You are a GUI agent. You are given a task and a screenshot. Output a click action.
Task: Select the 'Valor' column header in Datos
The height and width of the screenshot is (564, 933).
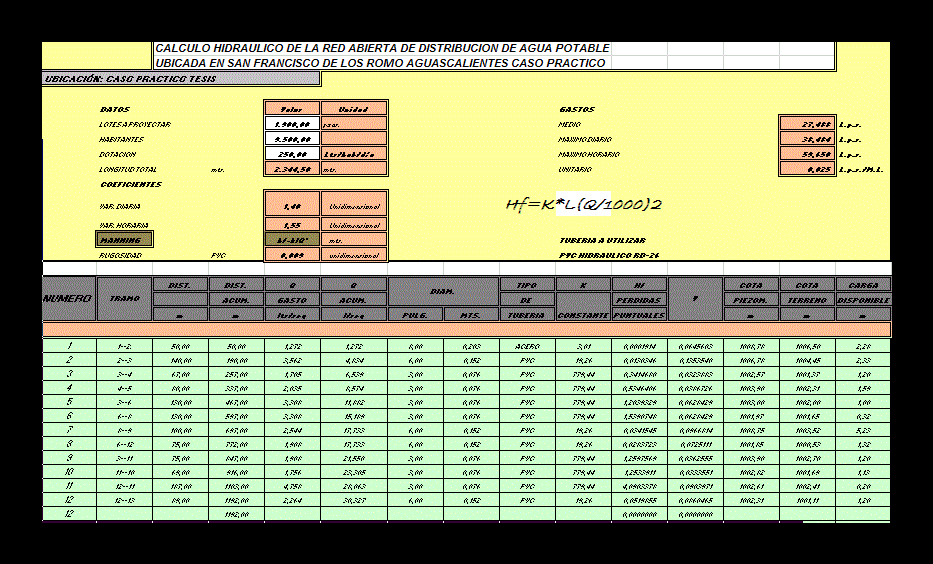292,108
